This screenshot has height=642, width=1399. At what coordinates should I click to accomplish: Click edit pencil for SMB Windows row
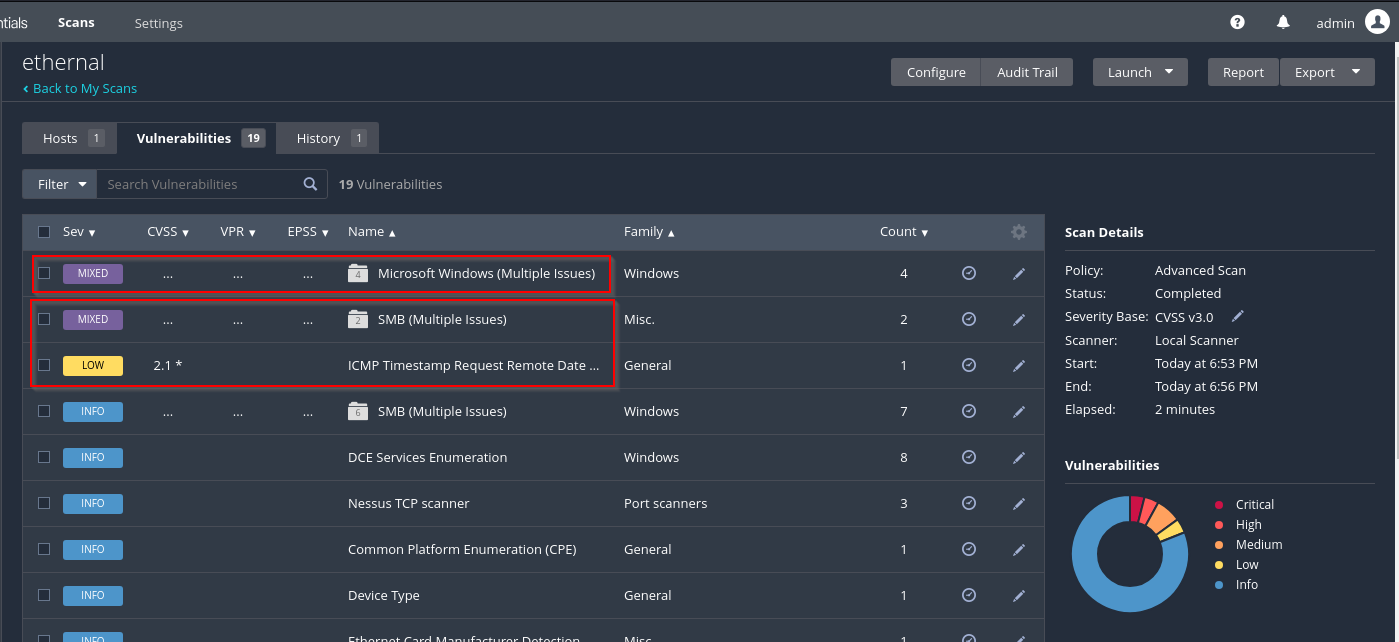[1019, 411]
